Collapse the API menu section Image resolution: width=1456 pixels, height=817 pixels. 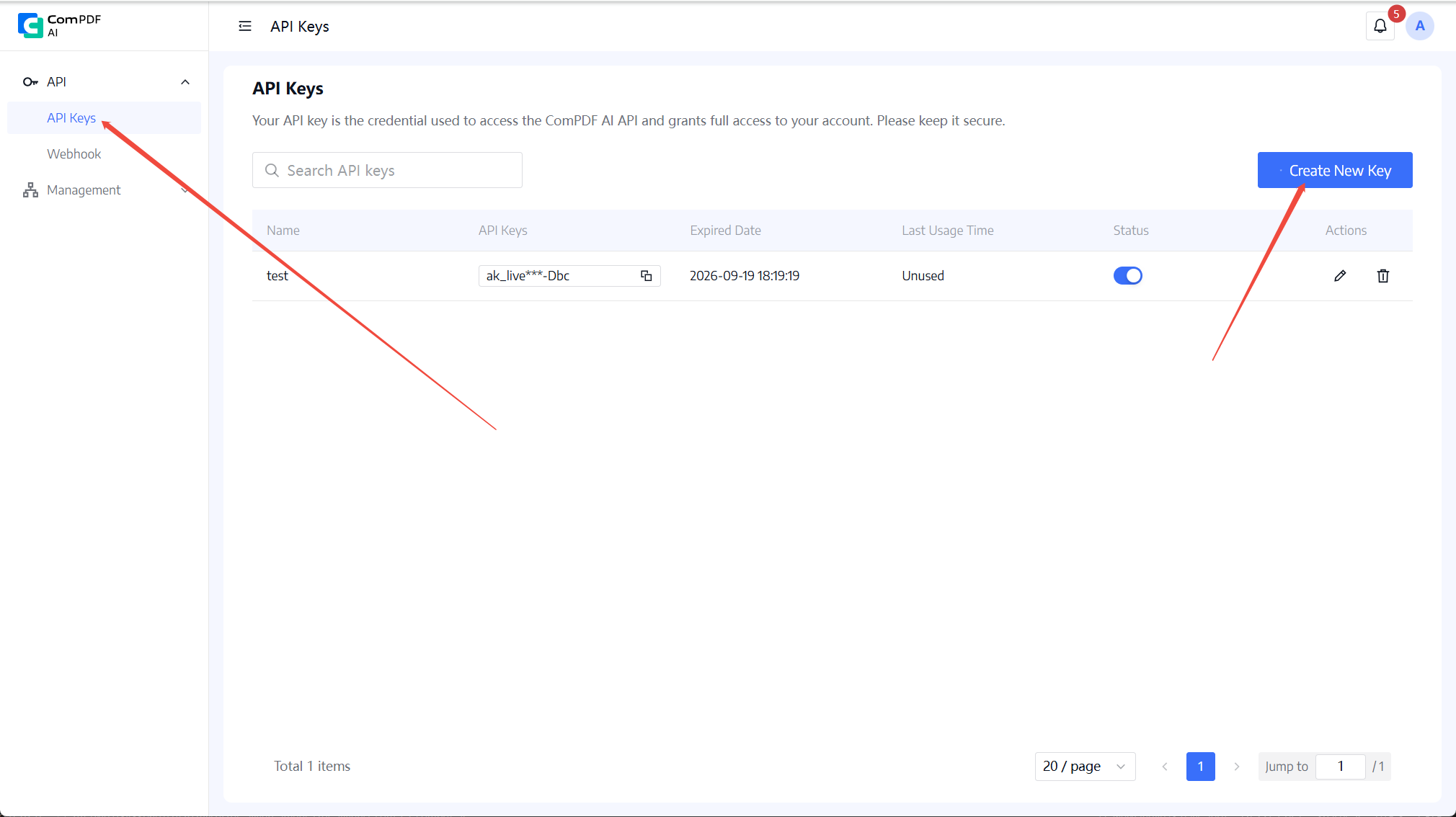(x=185, y=82)
